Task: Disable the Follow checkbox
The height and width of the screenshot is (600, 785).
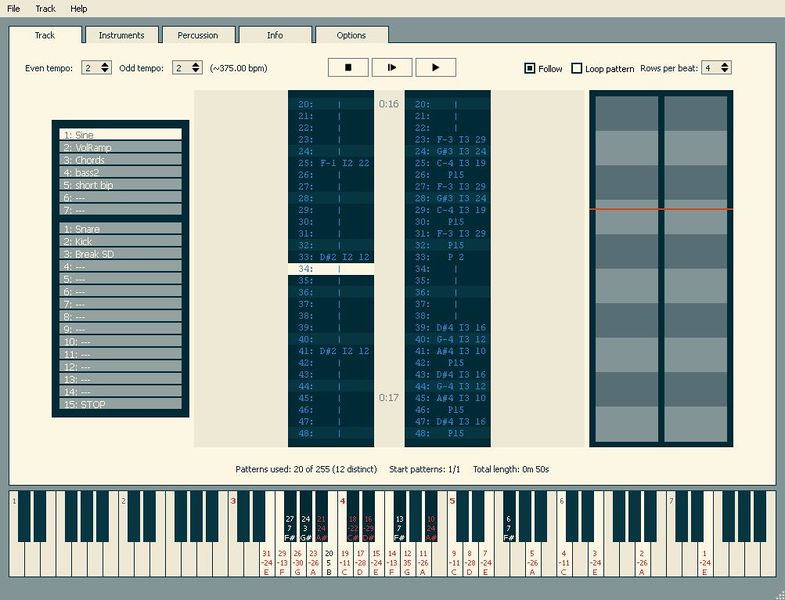Action: 530,69
